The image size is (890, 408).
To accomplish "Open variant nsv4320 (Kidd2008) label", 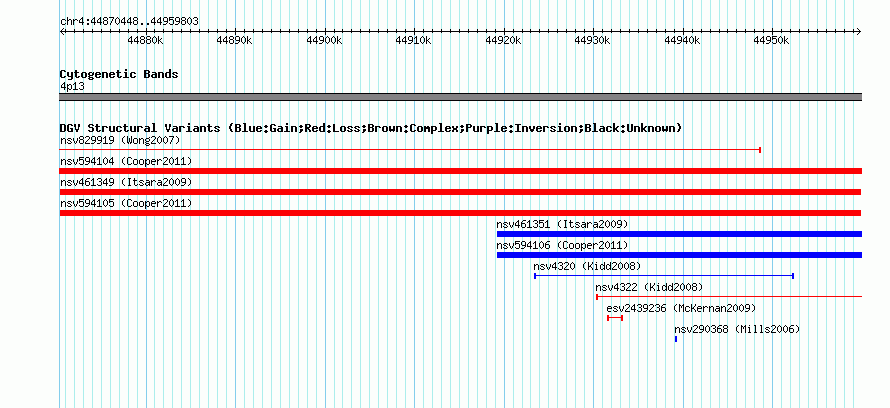I will click(x=587, y=266).
